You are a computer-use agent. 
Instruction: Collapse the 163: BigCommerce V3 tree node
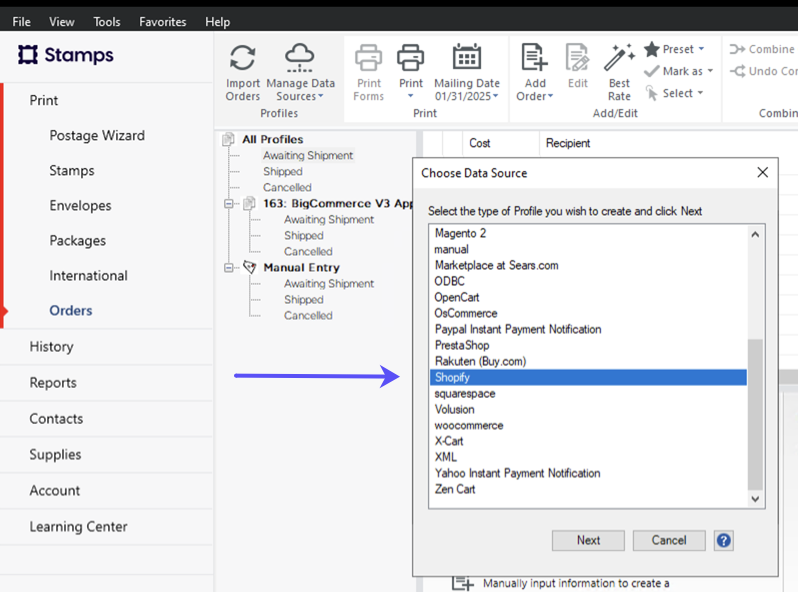click(229, 204)
